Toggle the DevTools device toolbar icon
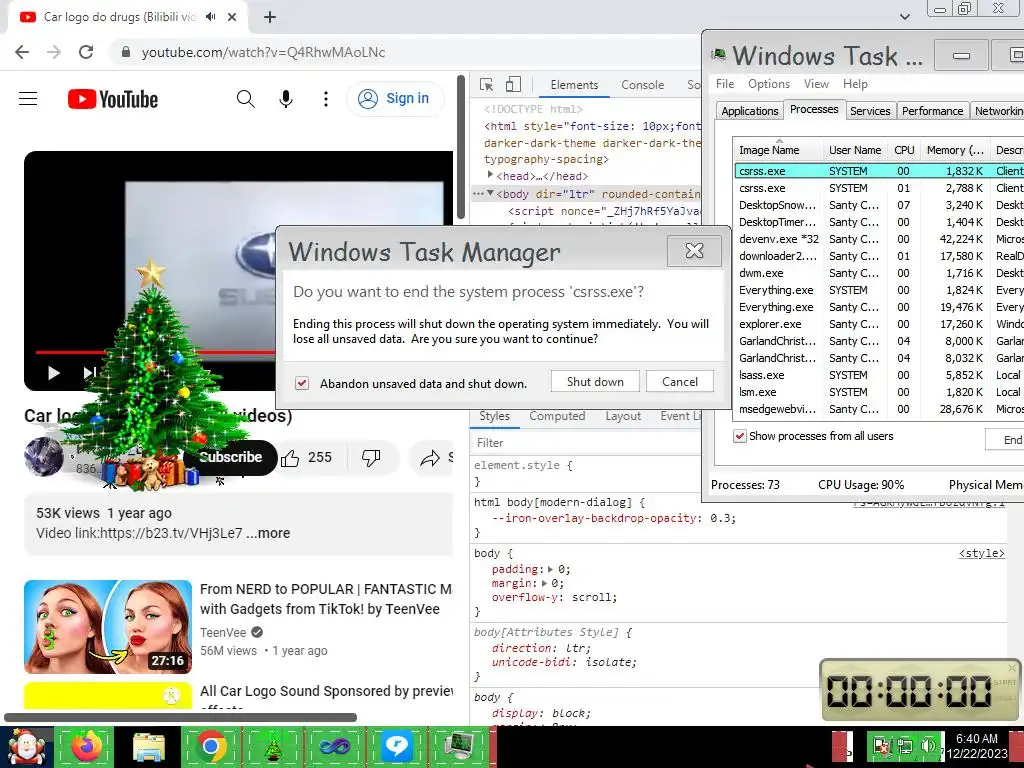 [513, 84]
